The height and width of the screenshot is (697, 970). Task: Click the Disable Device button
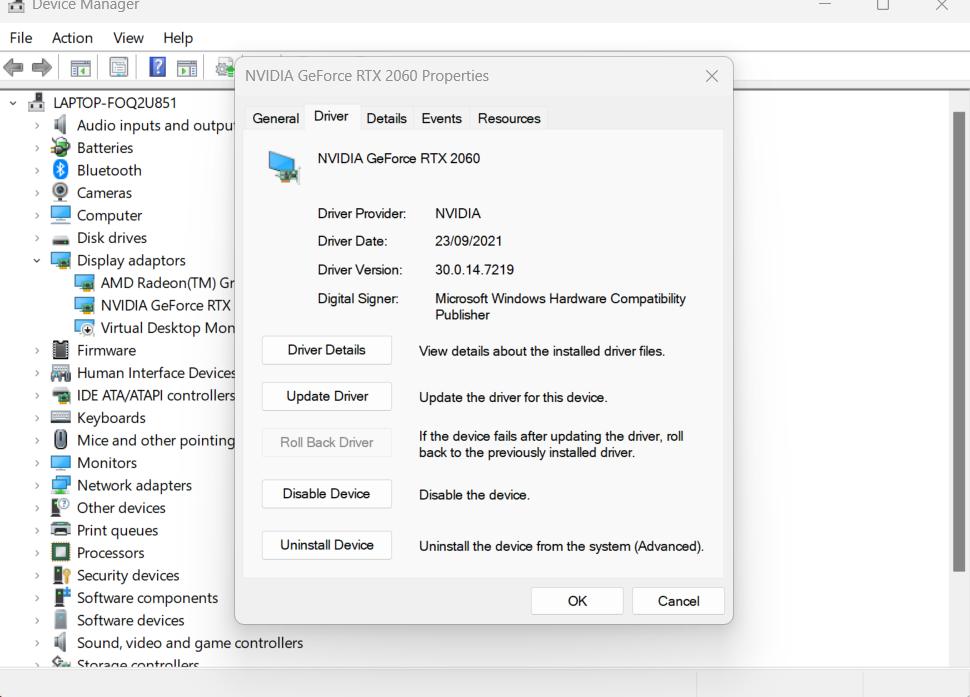(x=326, y=494)
